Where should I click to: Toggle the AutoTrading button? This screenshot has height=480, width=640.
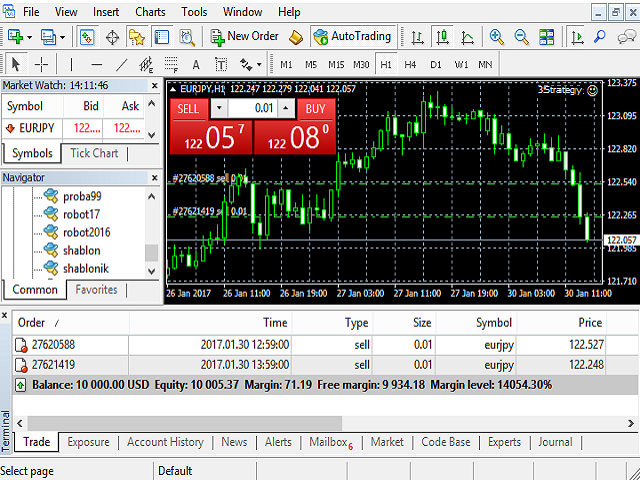click(353, 37)
